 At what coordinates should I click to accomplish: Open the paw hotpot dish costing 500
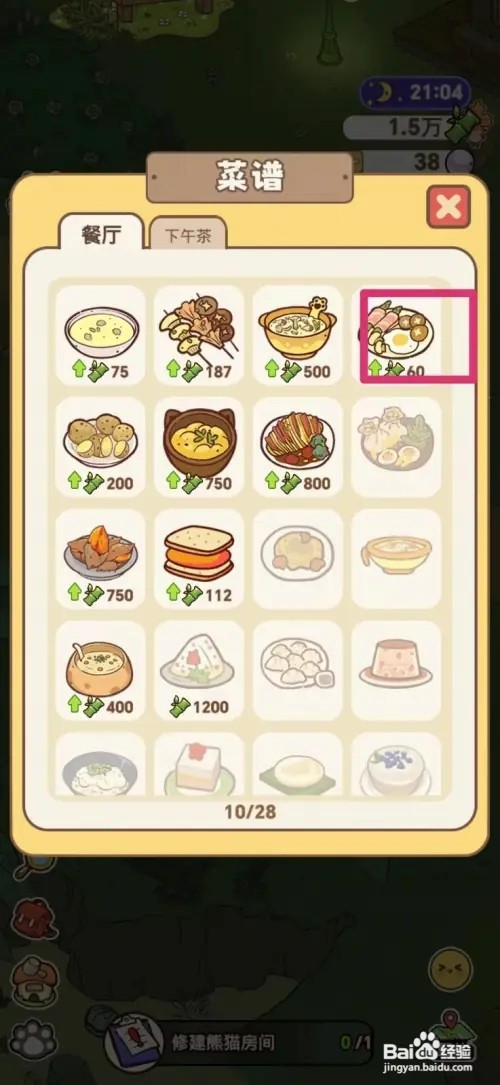coord(298,335)
